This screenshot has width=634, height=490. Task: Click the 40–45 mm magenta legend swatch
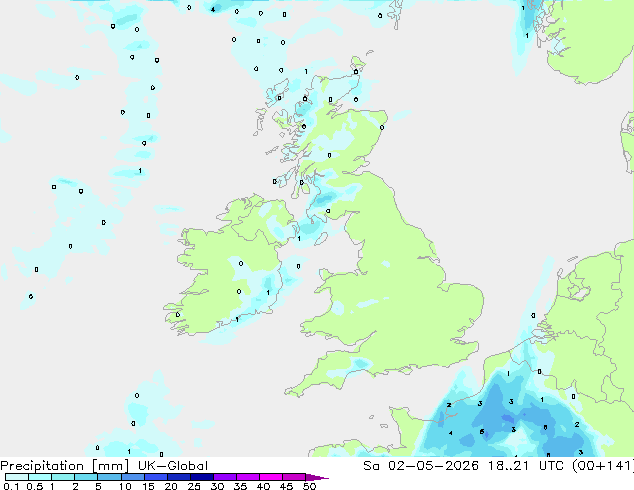271,477
